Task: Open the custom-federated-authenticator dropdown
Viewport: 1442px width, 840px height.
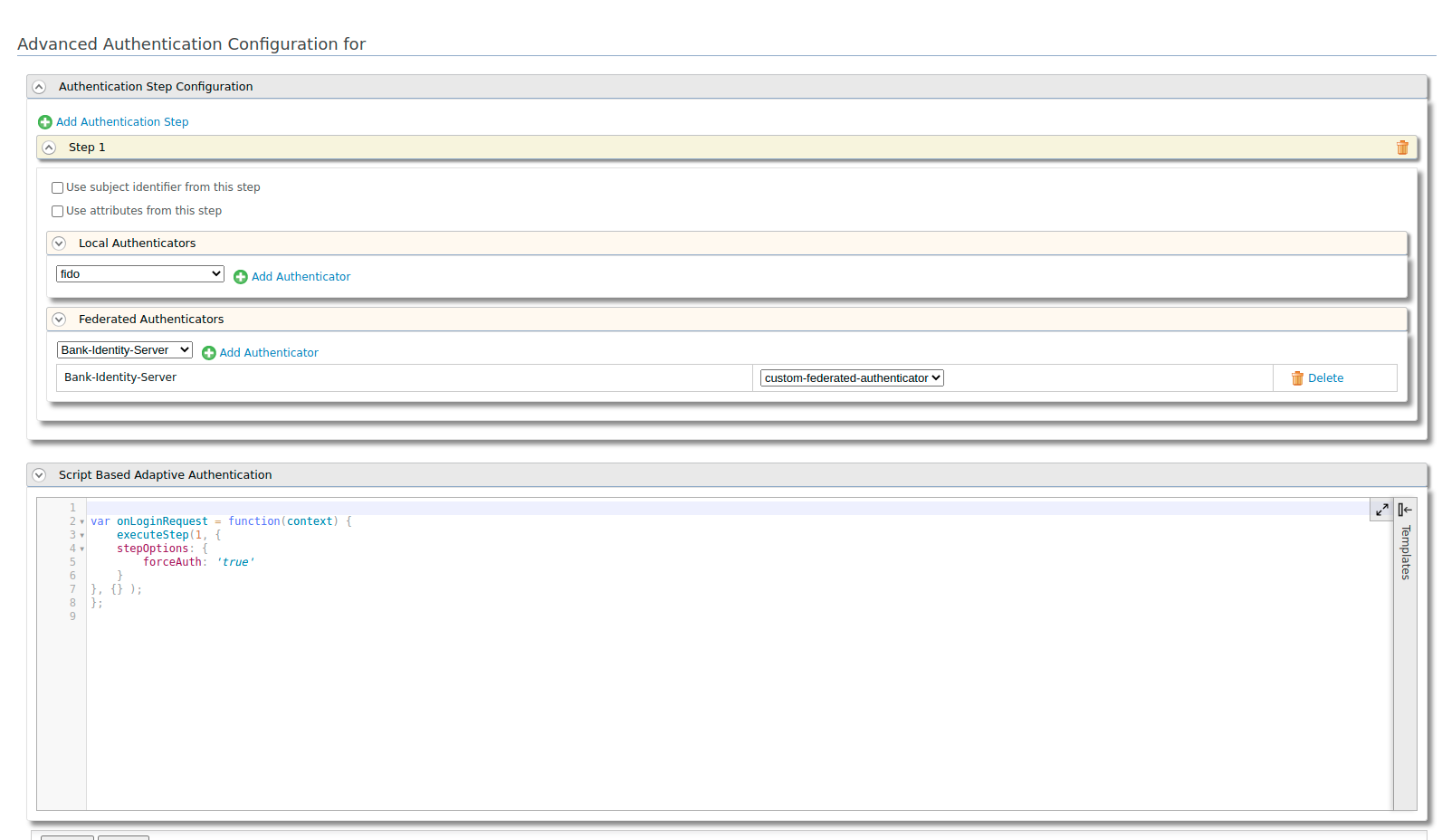Action: pyautogui.click(x=852, y=378)
